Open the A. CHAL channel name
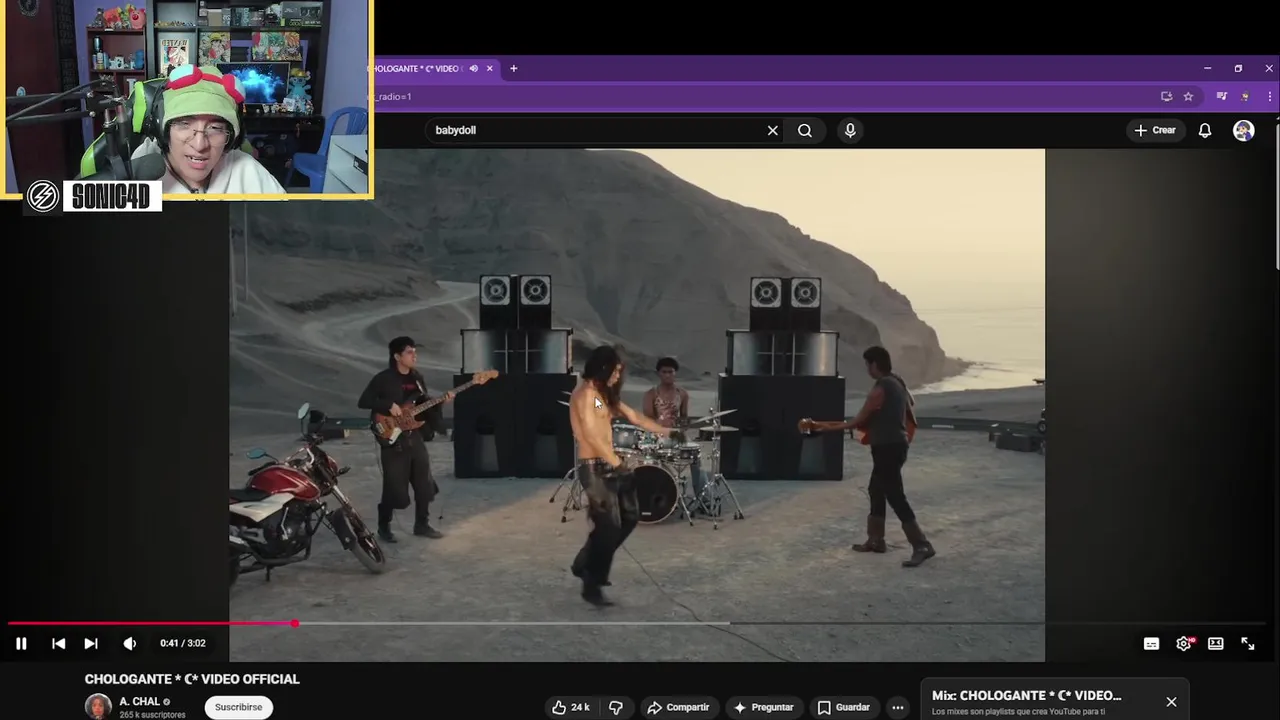 click(139, 701)
